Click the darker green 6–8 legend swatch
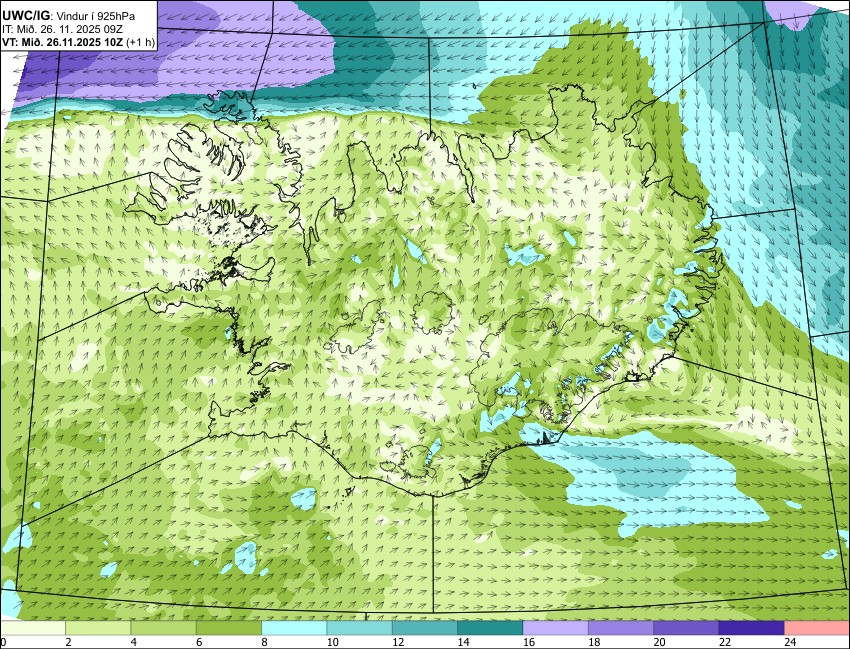 click(x=229, y=628)
